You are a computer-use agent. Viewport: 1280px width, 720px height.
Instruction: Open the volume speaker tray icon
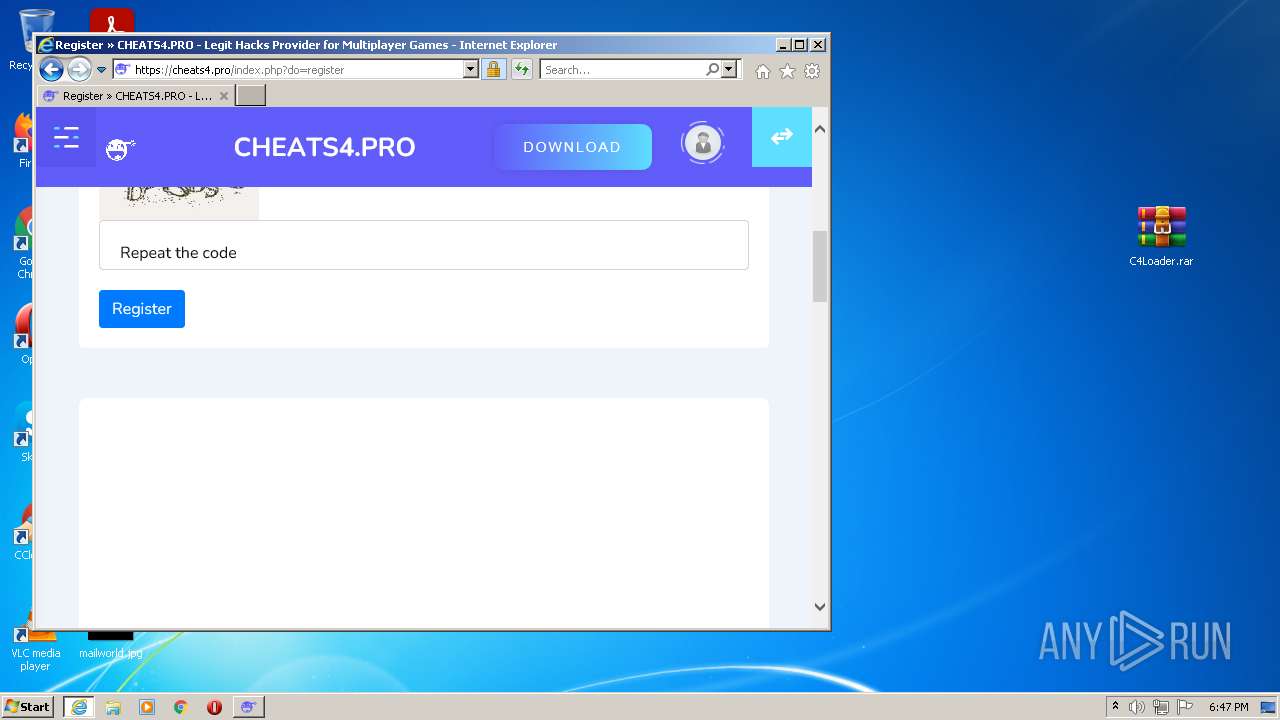(1137, 707)
